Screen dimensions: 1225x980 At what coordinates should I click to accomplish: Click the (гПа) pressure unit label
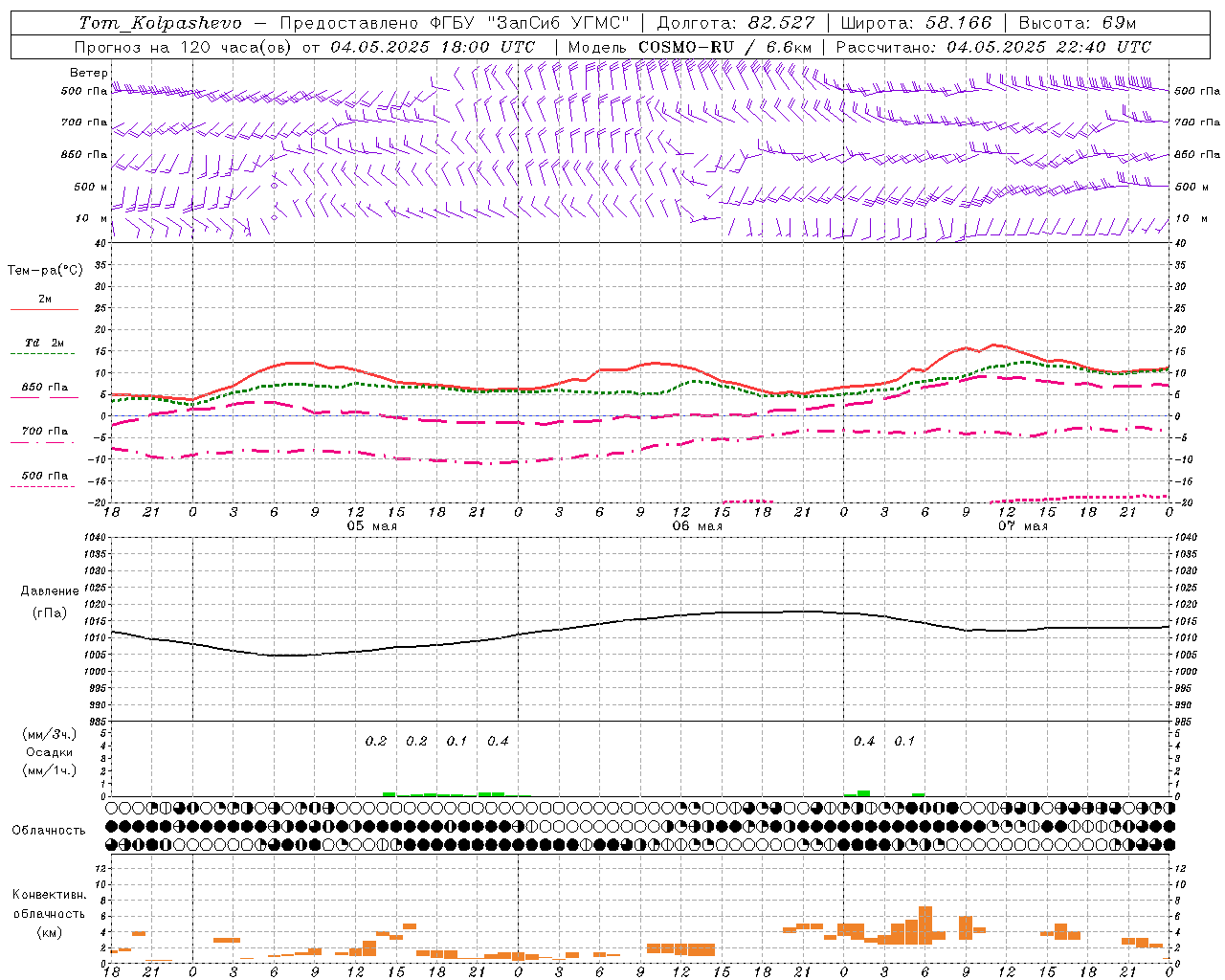click(50, 613)
